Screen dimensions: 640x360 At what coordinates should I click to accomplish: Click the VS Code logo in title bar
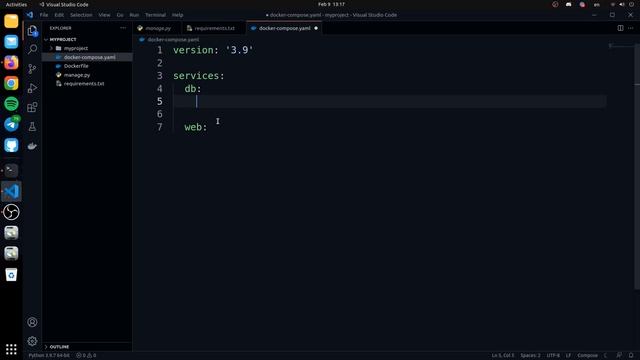30,15
